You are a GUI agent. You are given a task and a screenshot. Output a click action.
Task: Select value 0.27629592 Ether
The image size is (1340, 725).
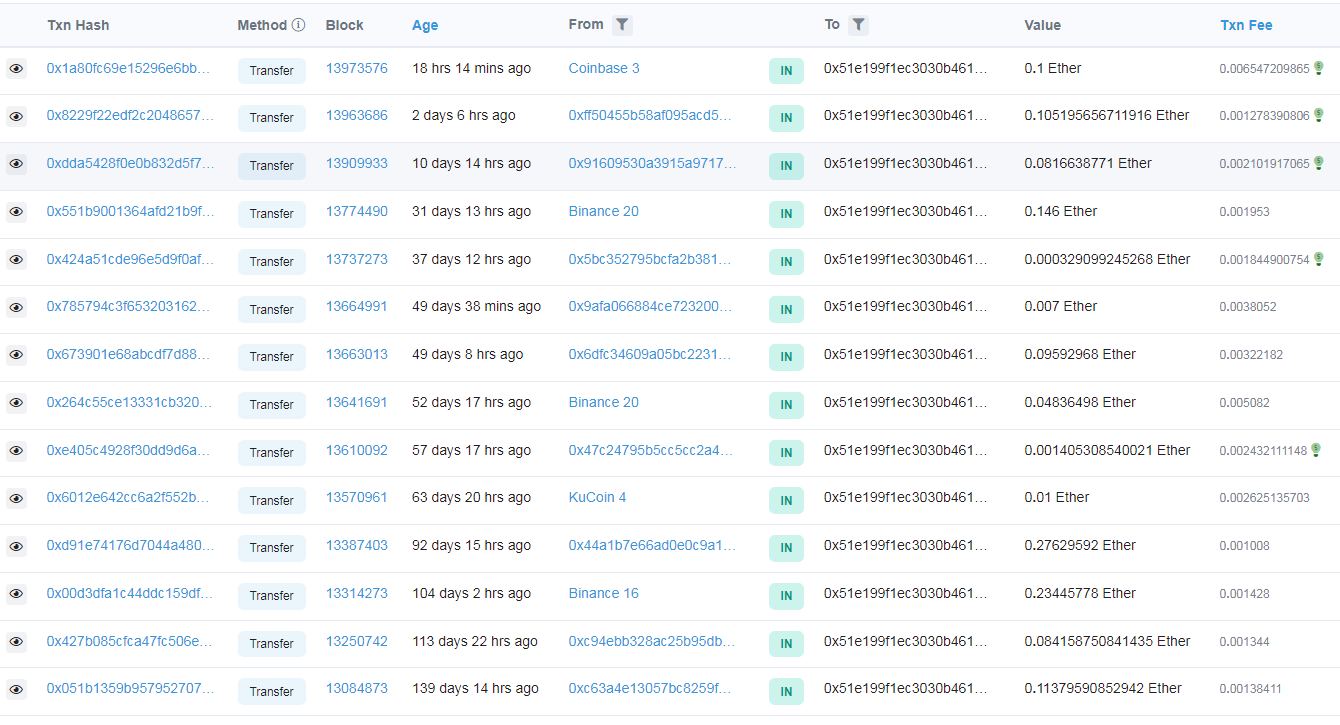1080,545
